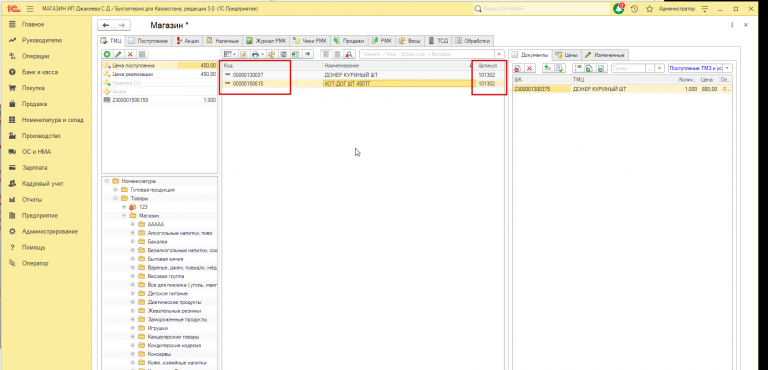This screenshot has width=768, height=370.
Task: Open the Продажа section in sidebar
Action: coord(34,104)
